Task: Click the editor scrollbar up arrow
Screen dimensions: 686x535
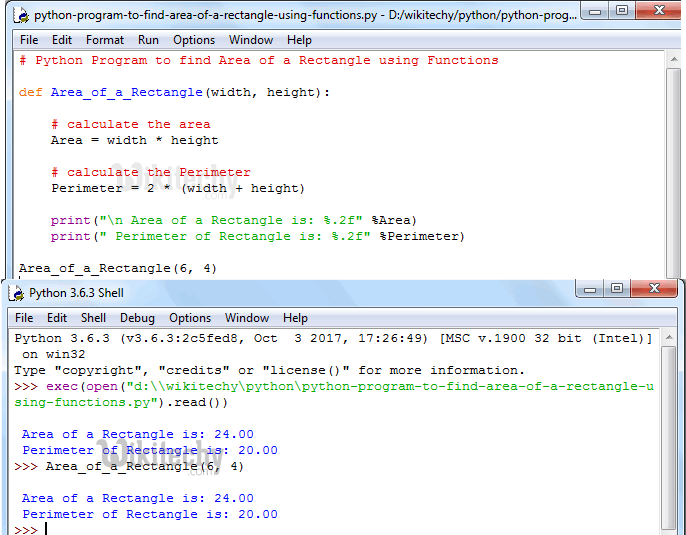Action: (675, 59)
